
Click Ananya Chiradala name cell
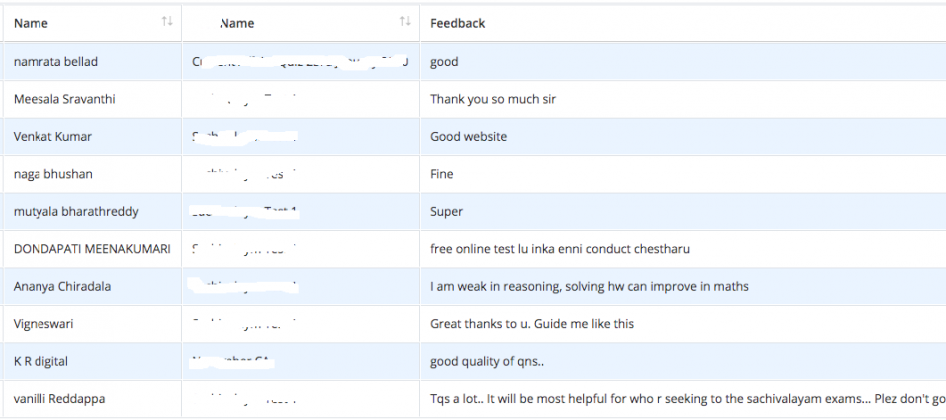(x=62, y=287)
